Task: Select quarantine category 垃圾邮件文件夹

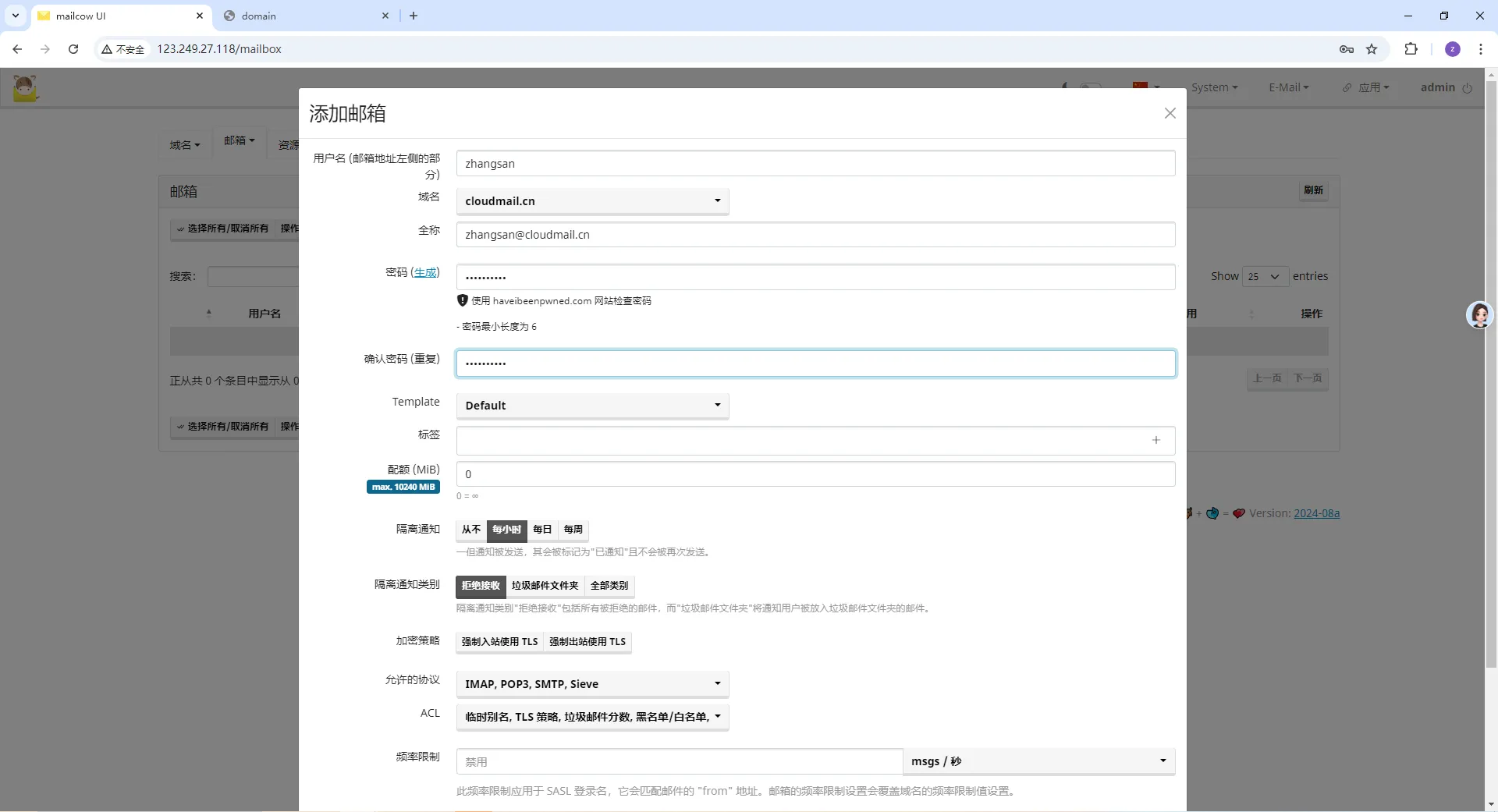Action: pyautogui.click(x=545, y=586)
